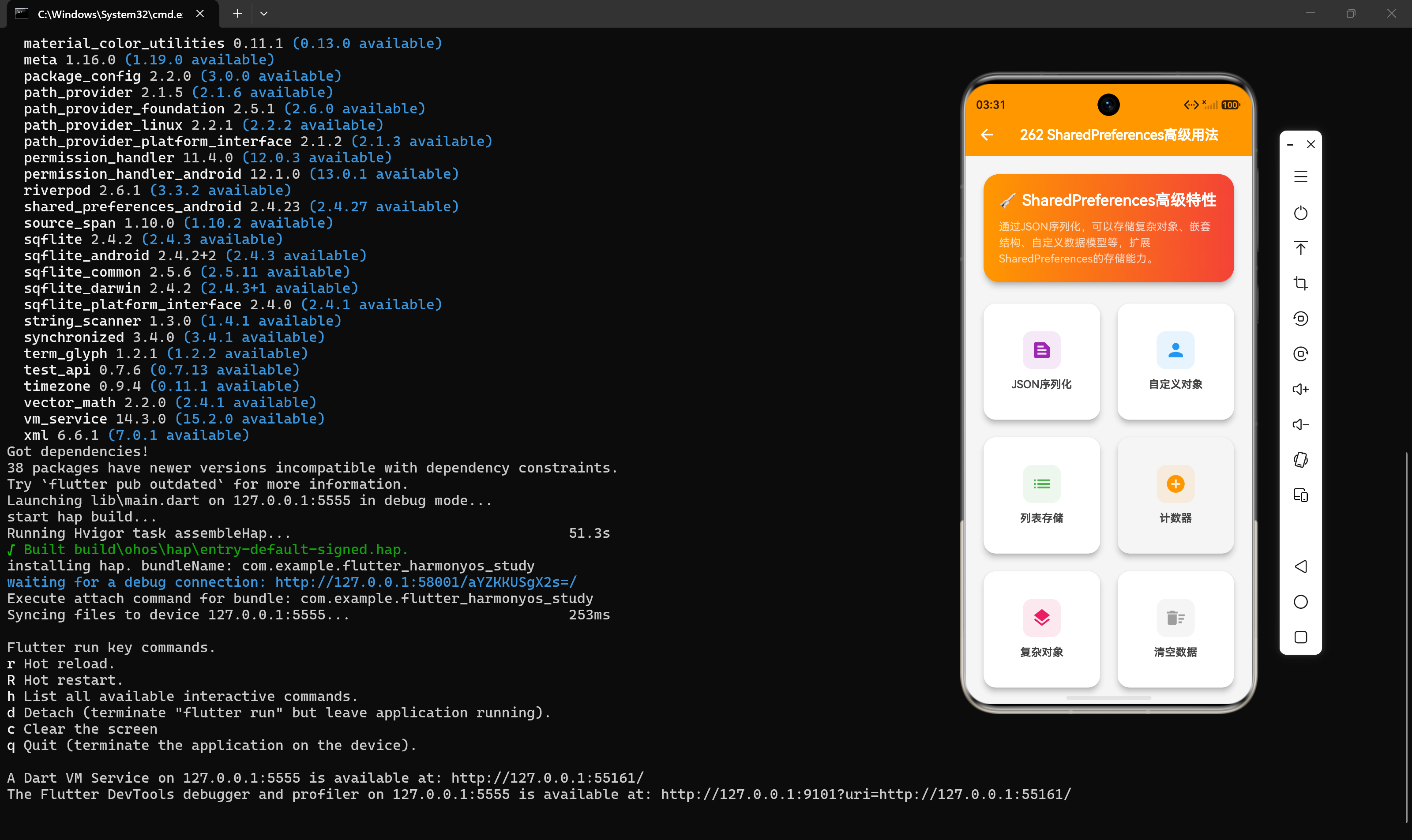Click the orange plus icon for 计数器
The height and width of the screenshot is (840, 1412).
(1175, 484)
